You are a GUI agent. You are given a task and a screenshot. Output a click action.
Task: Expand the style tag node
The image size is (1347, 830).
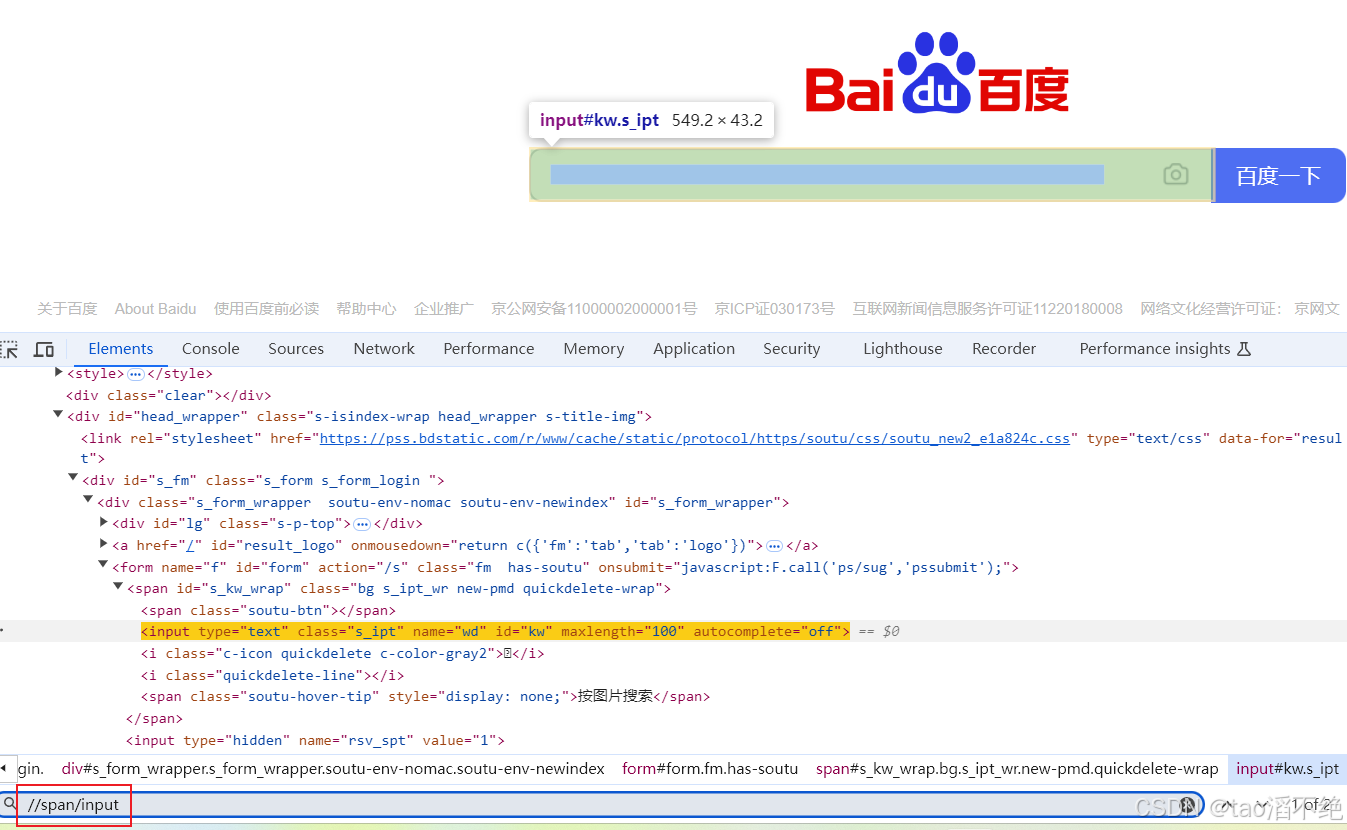(x=59, y=373)
